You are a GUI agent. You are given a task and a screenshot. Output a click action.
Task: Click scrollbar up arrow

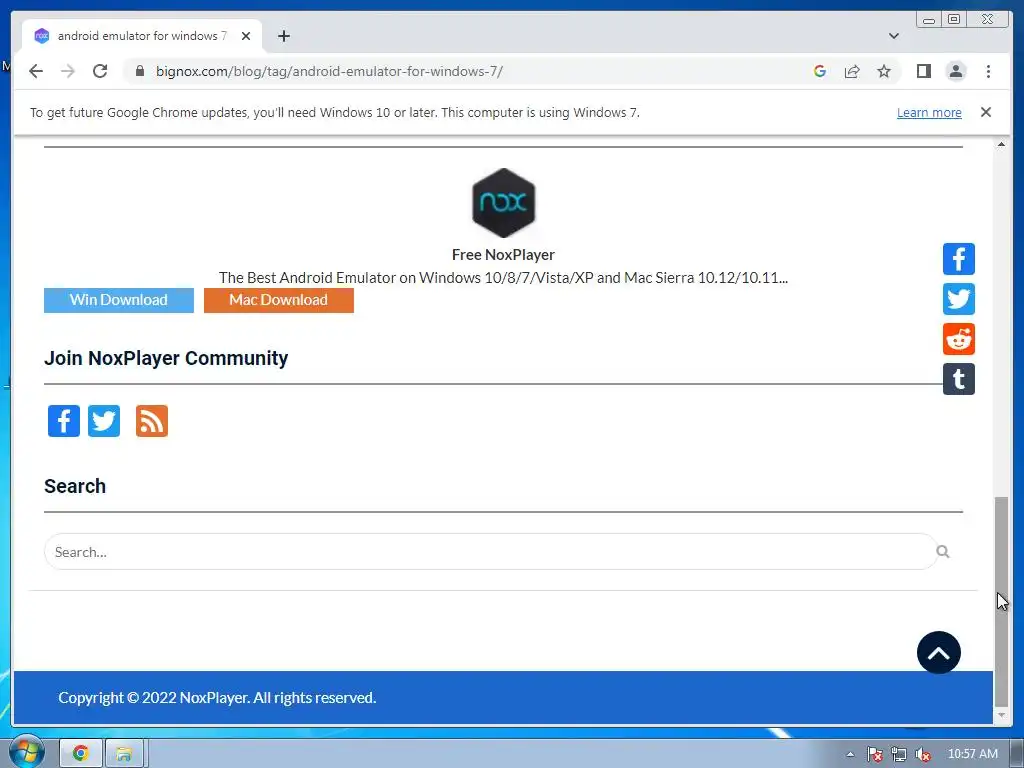[1001, 144]
